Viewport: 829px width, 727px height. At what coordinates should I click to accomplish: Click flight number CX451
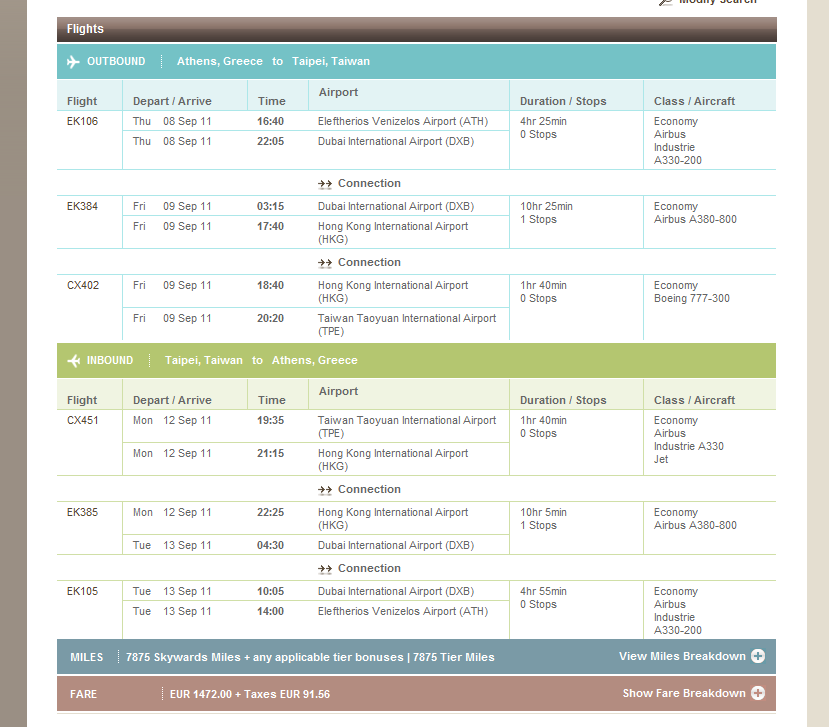coord(82,420)
